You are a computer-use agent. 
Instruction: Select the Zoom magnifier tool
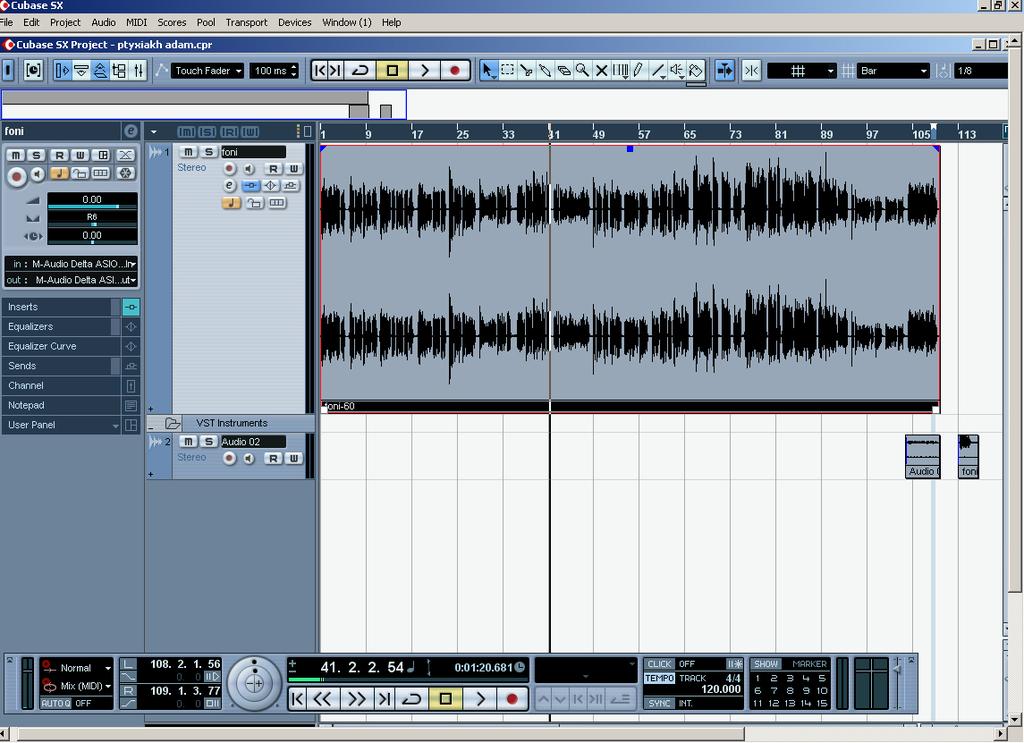(582, 70)
